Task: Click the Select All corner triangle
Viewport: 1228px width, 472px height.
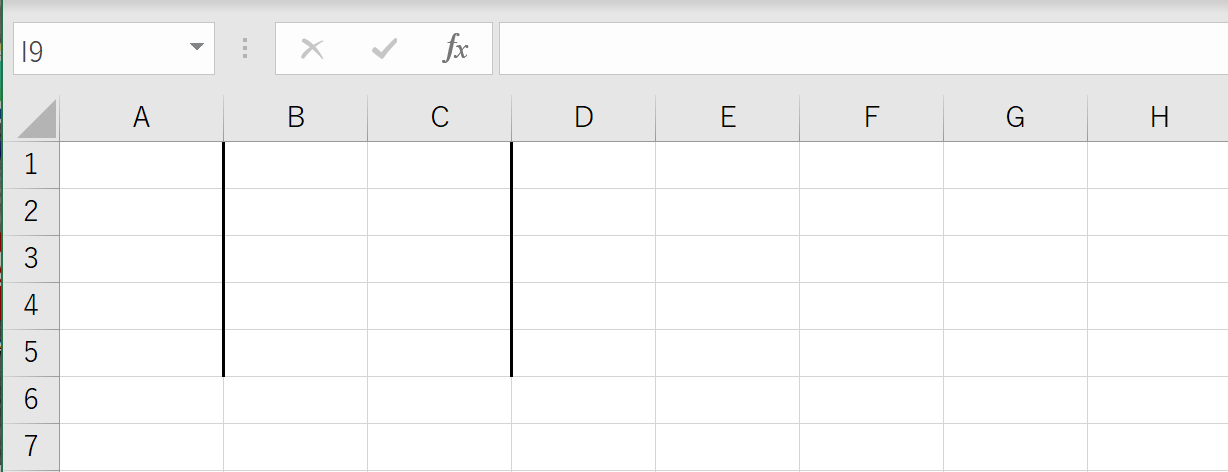Action: click(37, 119)
